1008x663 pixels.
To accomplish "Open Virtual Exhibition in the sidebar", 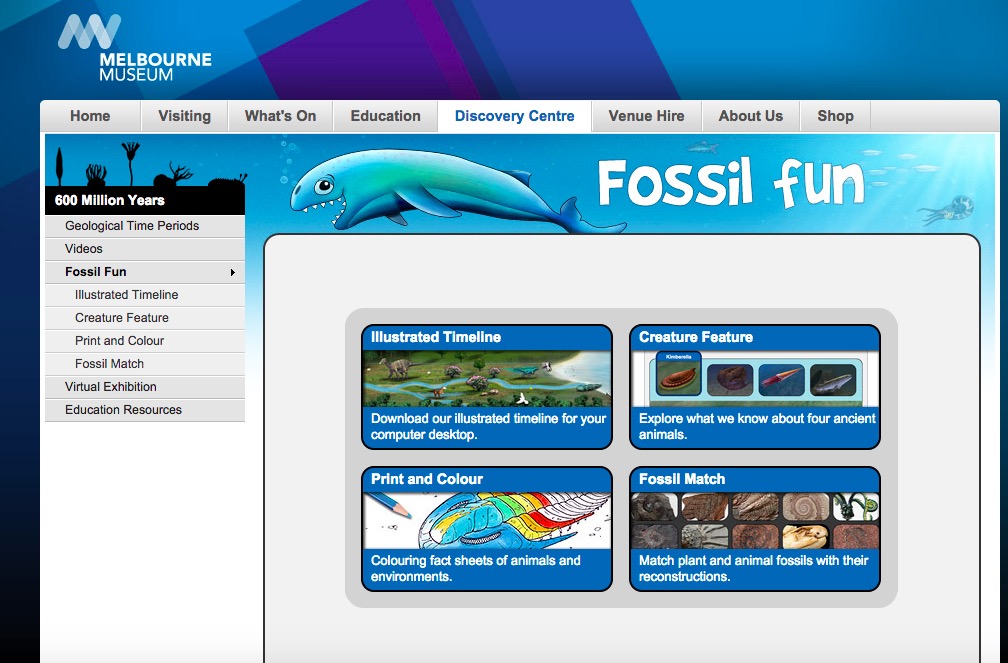I will pos(145,387).
